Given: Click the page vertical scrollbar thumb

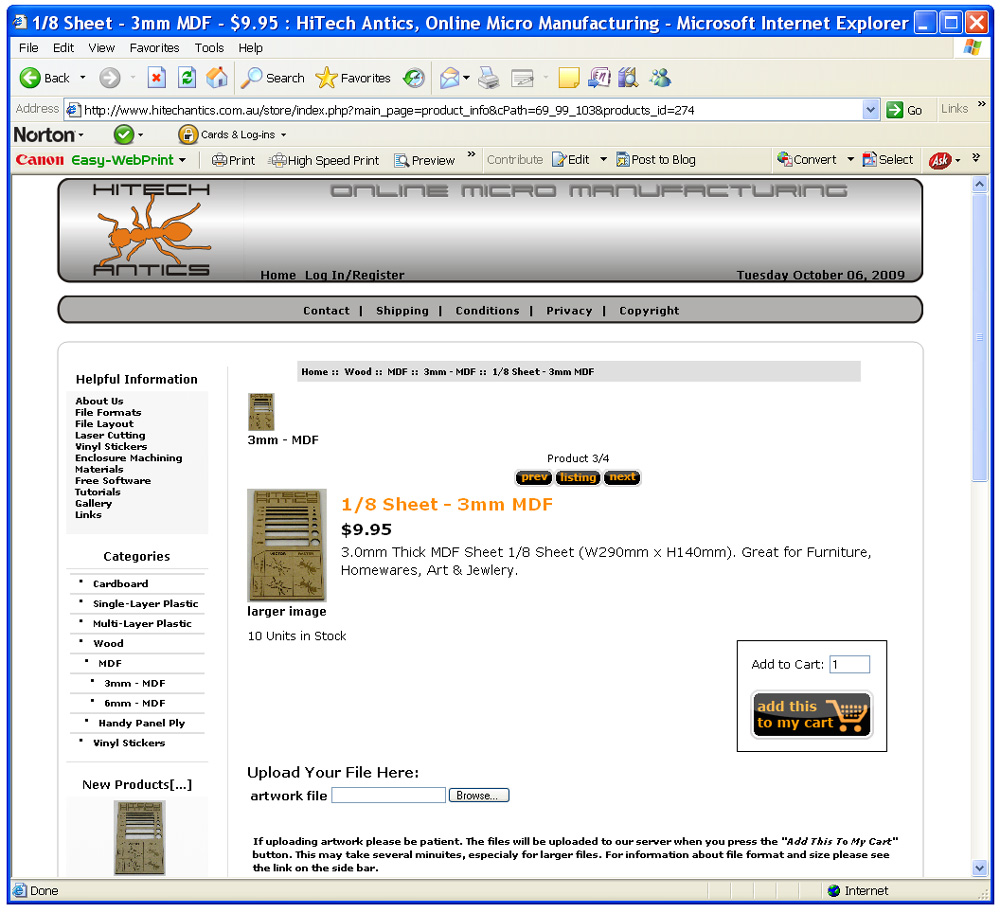Looking at the screenshot, I should pyautogui.click(x=980, y=337).
